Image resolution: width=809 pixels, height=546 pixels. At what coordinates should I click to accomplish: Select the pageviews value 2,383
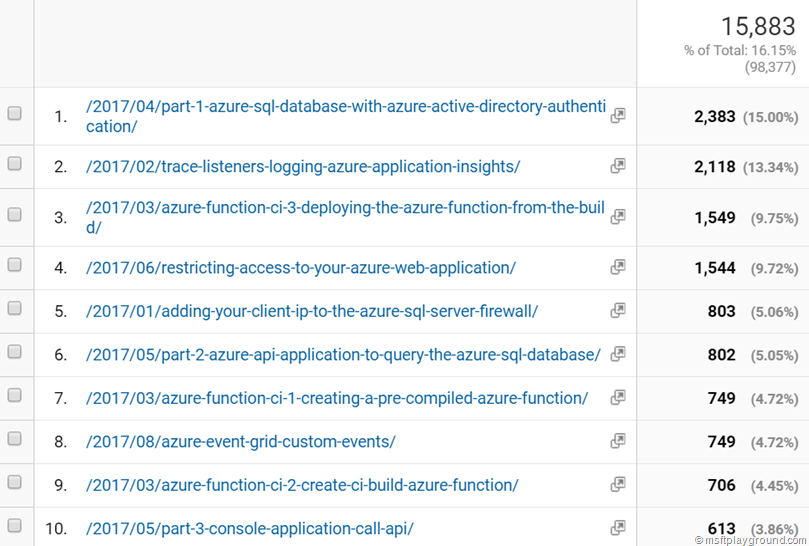click(x=715, y=117)
